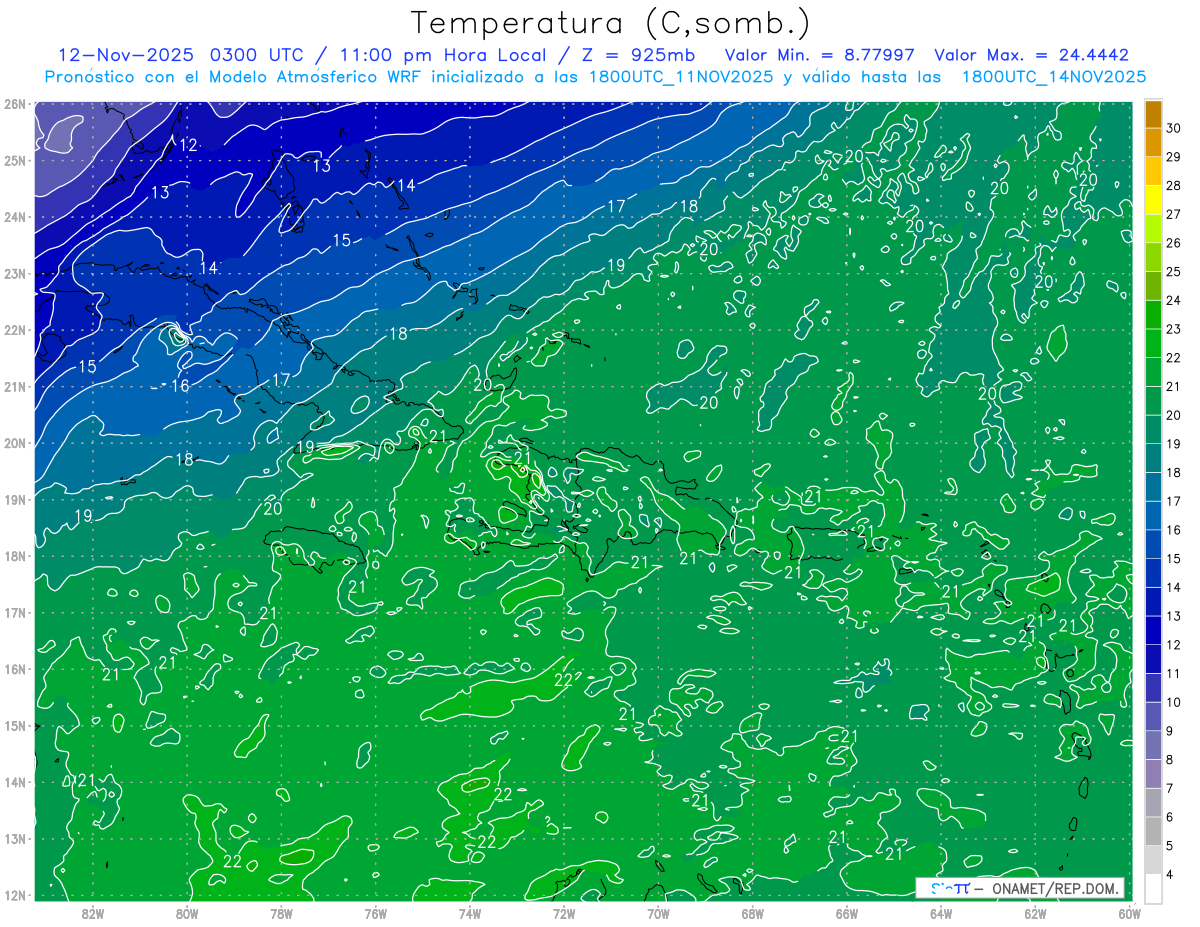Select "Valor Max. = 24.4442" in the header
1200x927 pixels.
coord(1031,55)
